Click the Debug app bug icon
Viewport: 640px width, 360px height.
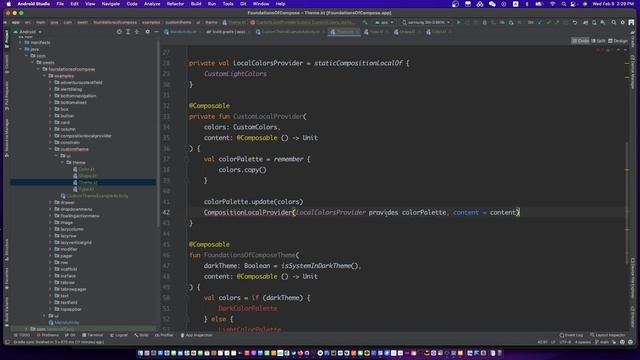[484, 22]
